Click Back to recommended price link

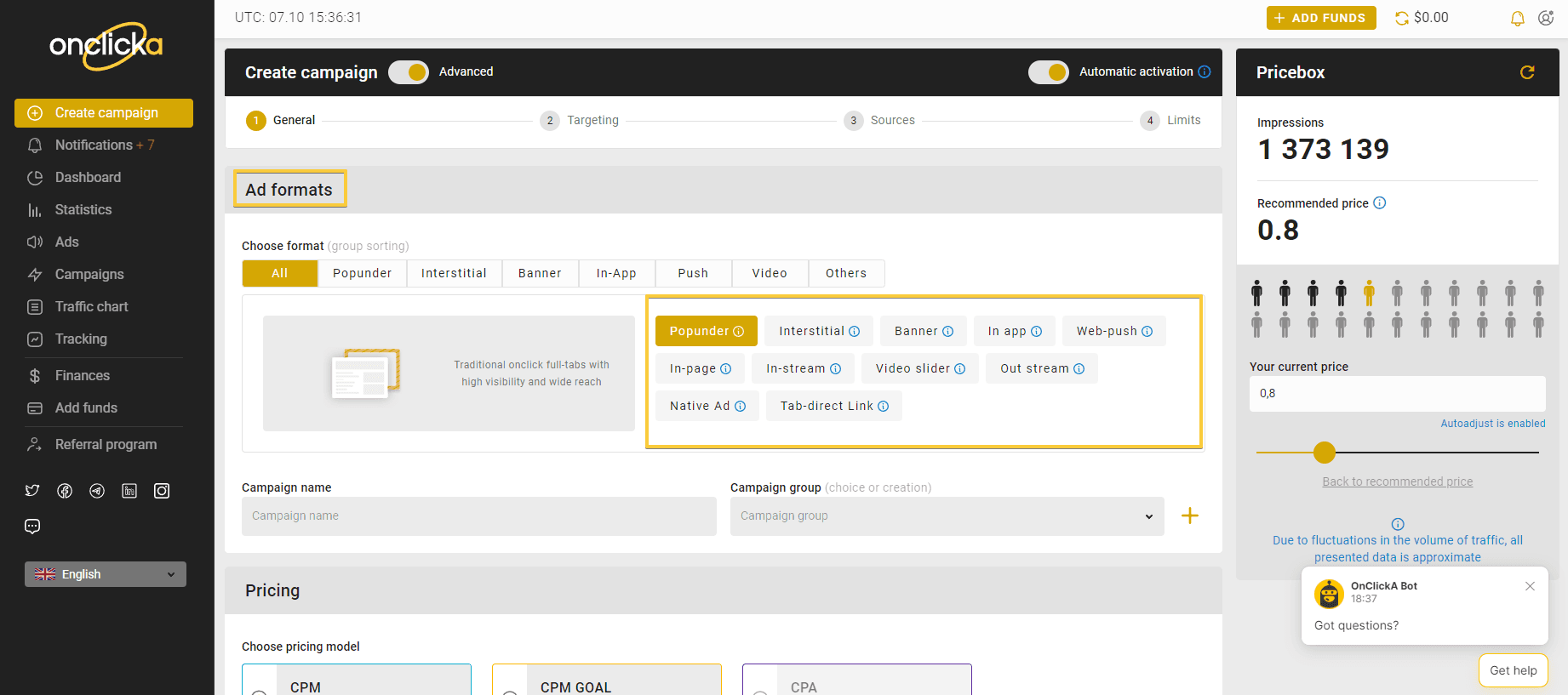pos(1397,481)
